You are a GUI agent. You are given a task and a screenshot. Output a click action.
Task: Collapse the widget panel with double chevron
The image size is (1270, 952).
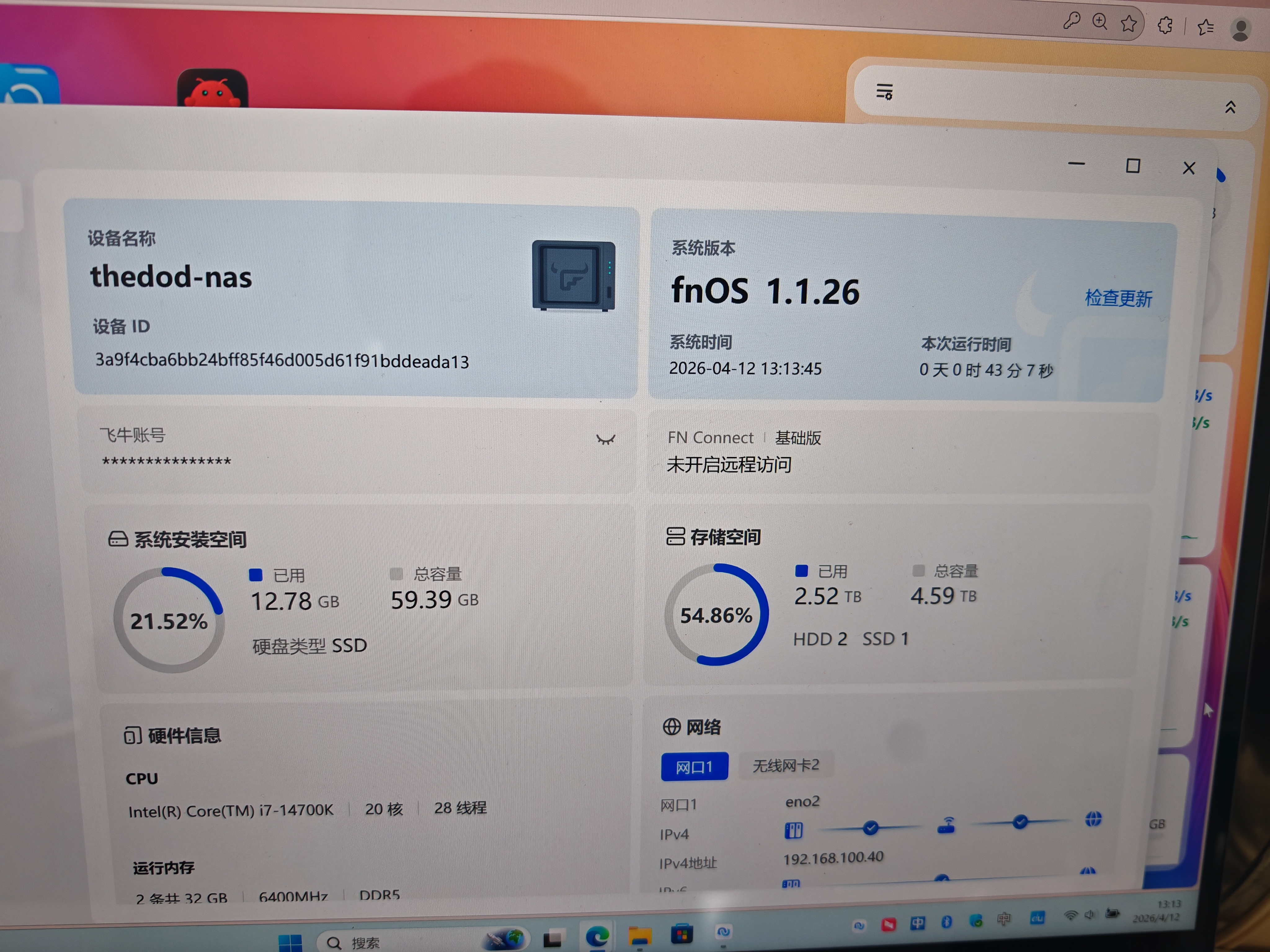[1230, 107]
